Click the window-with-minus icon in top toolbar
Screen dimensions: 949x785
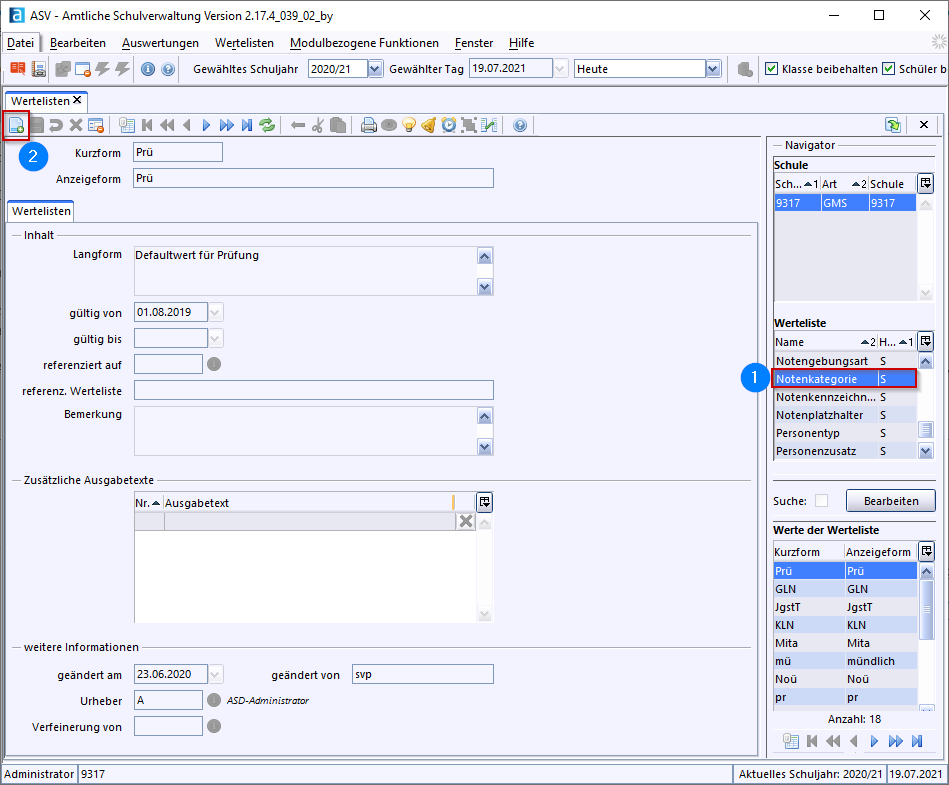tap(82, 69)
